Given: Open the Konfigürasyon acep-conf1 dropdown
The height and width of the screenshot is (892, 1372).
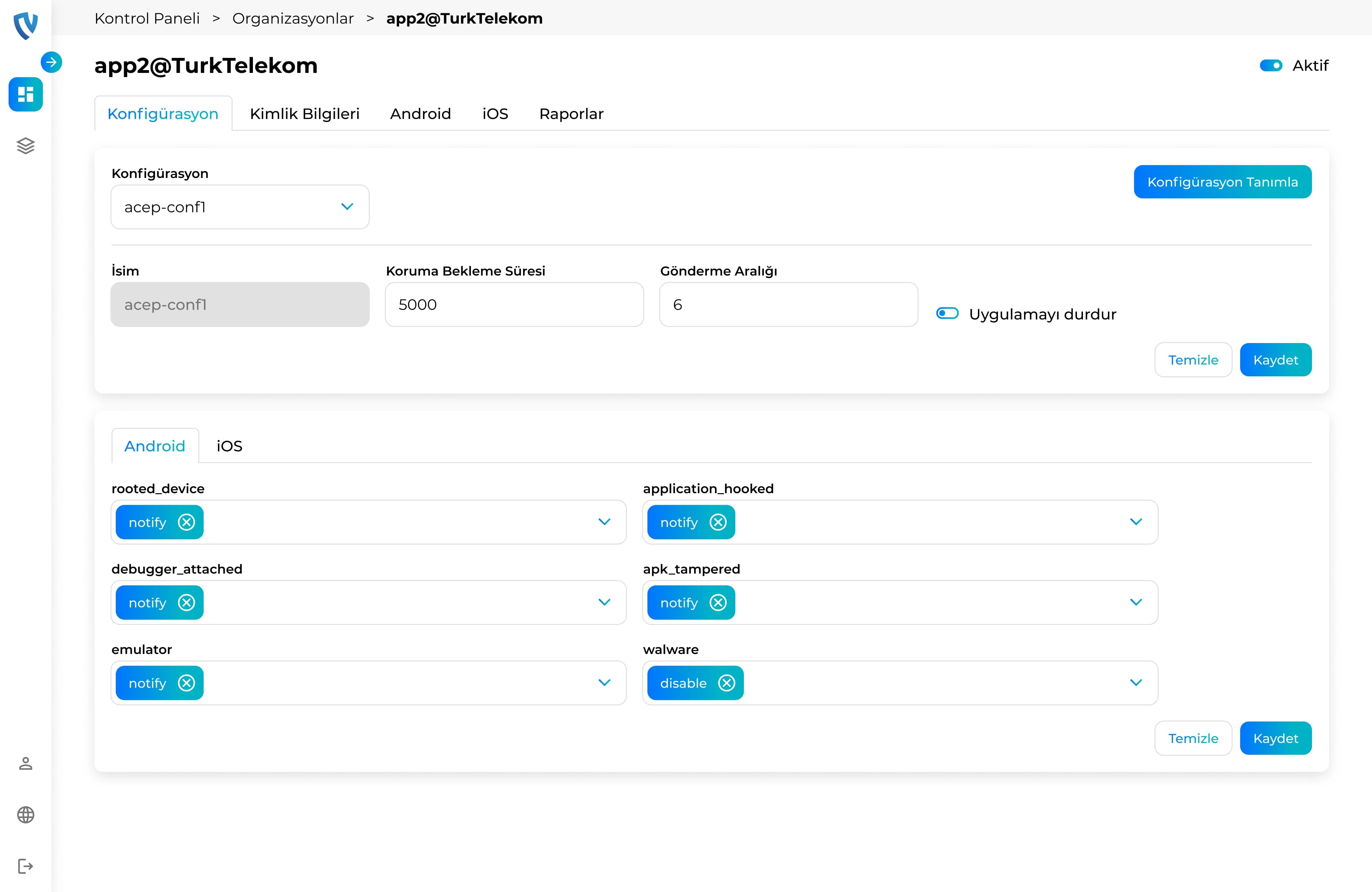Looking at the screenshot, I should (240, 207).
